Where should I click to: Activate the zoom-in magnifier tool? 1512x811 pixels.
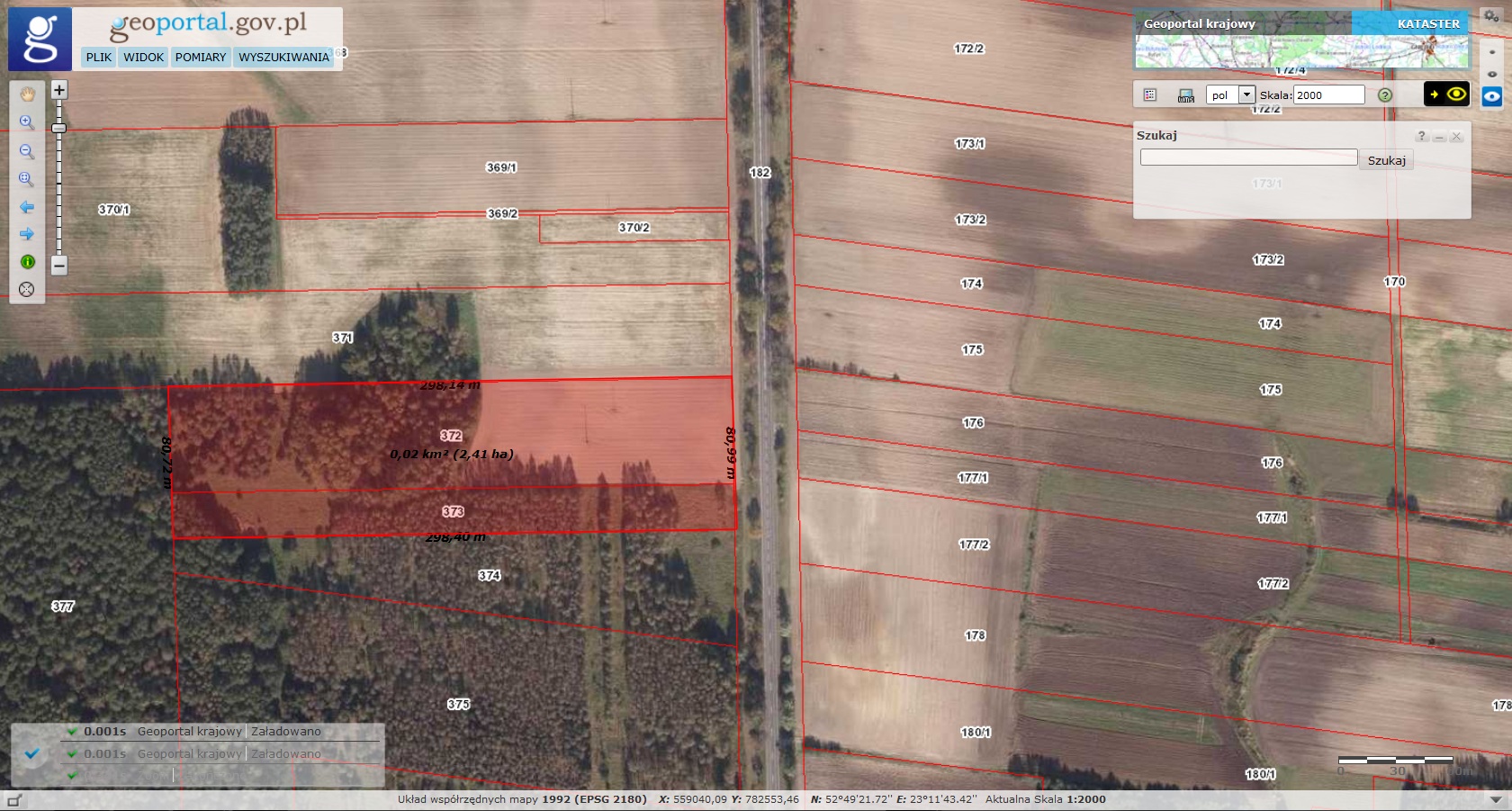tap(27, 122)
